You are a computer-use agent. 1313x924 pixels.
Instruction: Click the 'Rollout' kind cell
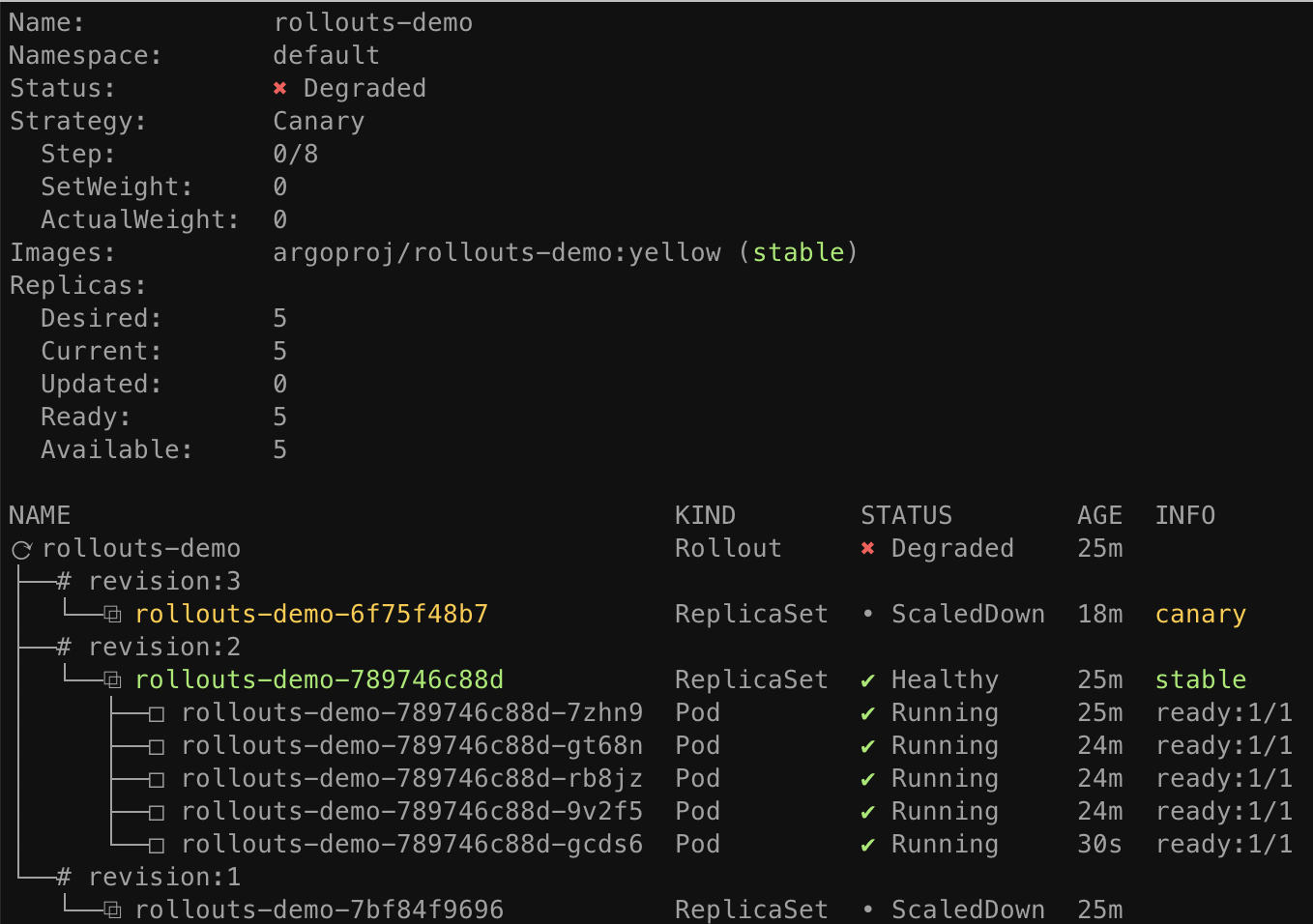(728, 548)
